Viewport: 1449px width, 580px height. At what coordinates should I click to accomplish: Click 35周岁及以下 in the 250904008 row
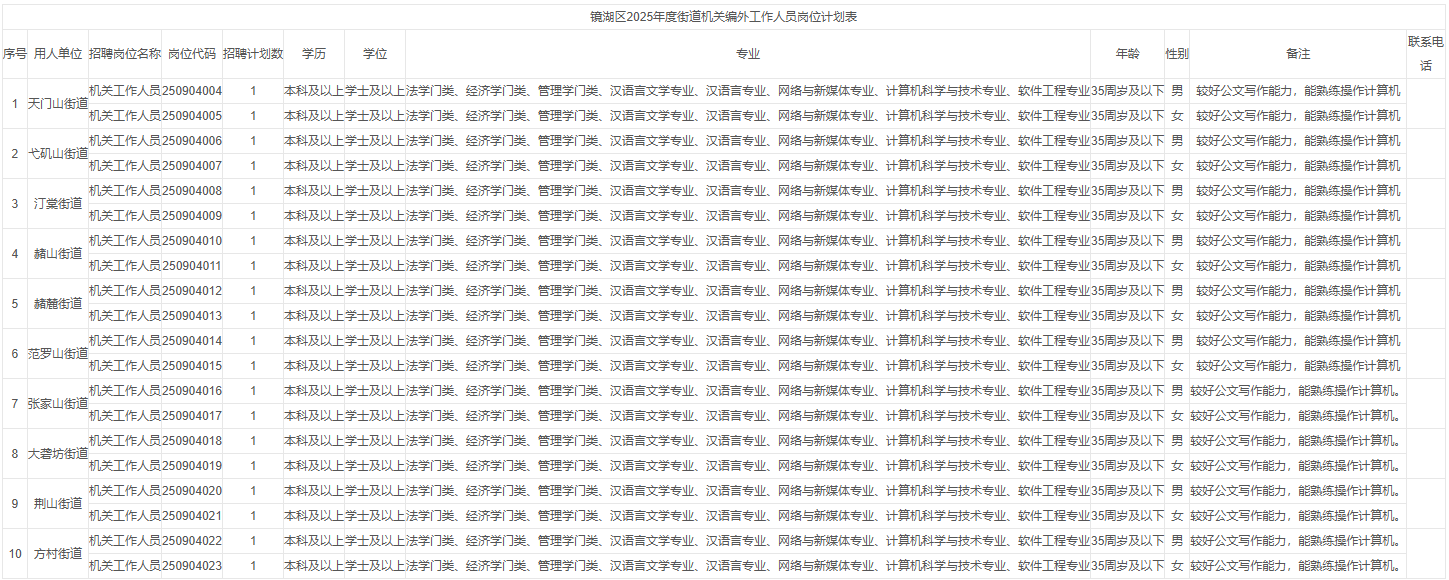click(1128, 190)
